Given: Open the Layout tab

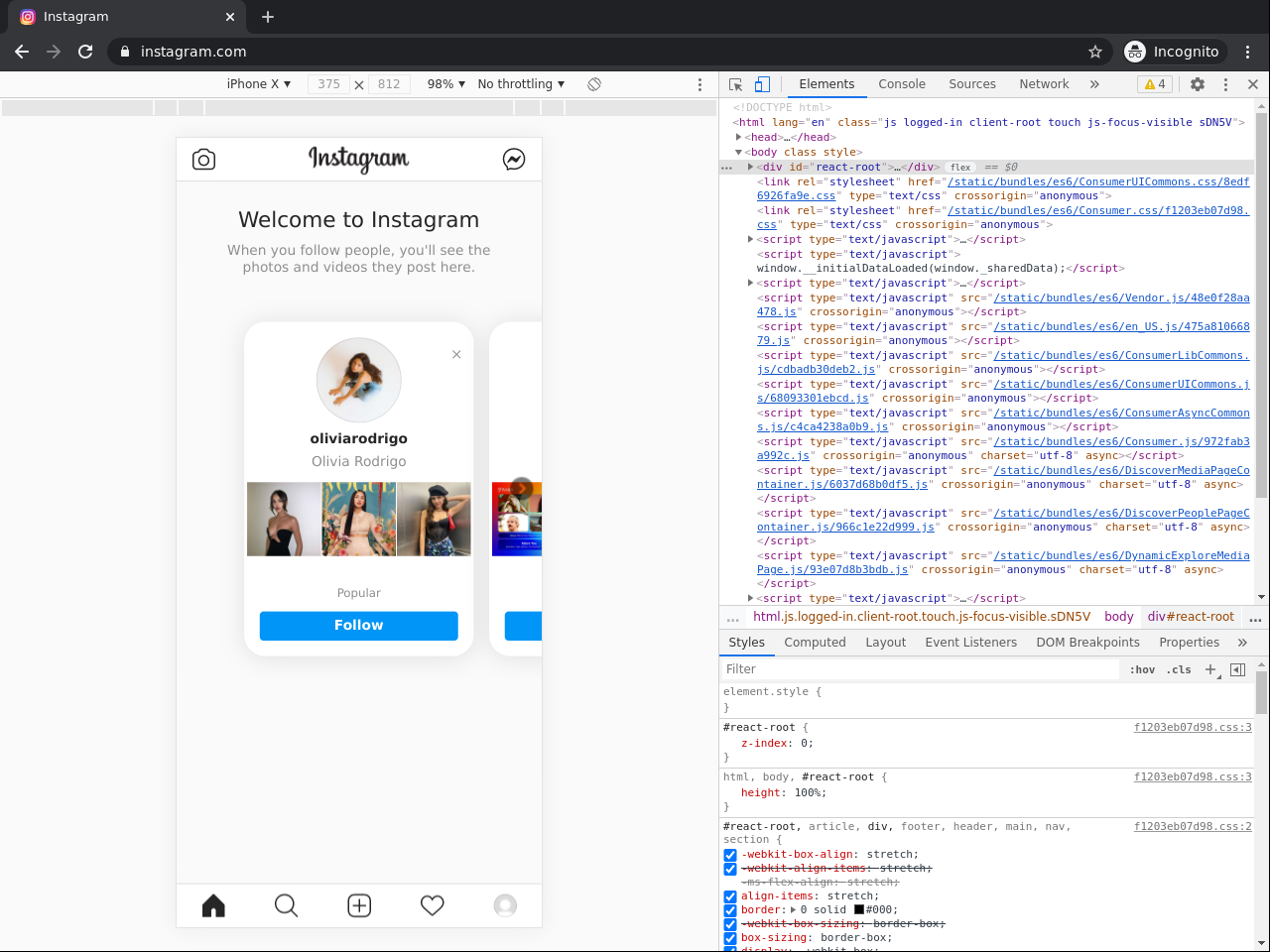Looking at the screenshot, I should point(886,643).
